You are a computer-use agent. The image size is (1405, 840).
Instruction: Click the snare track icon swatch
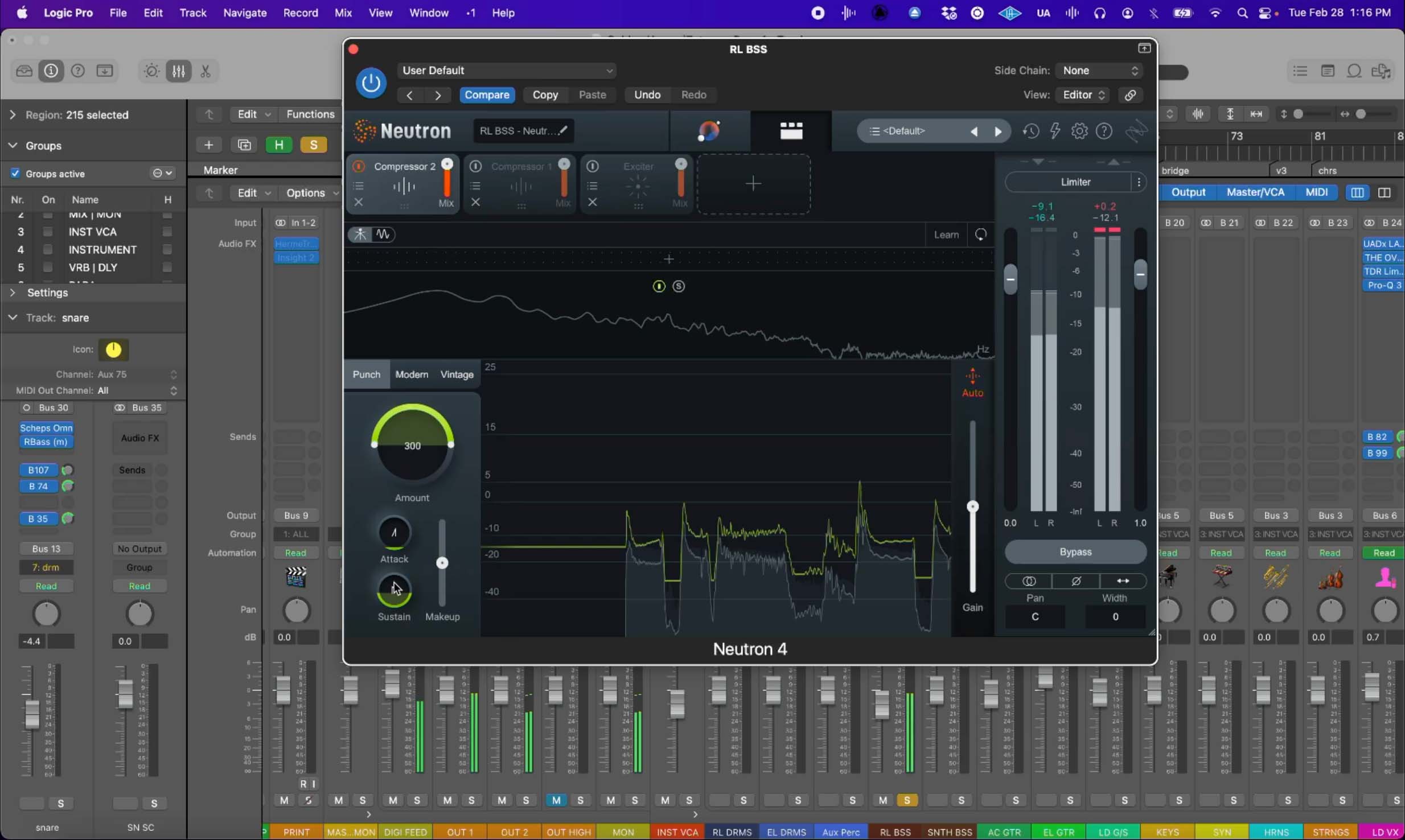click(113, 349)
